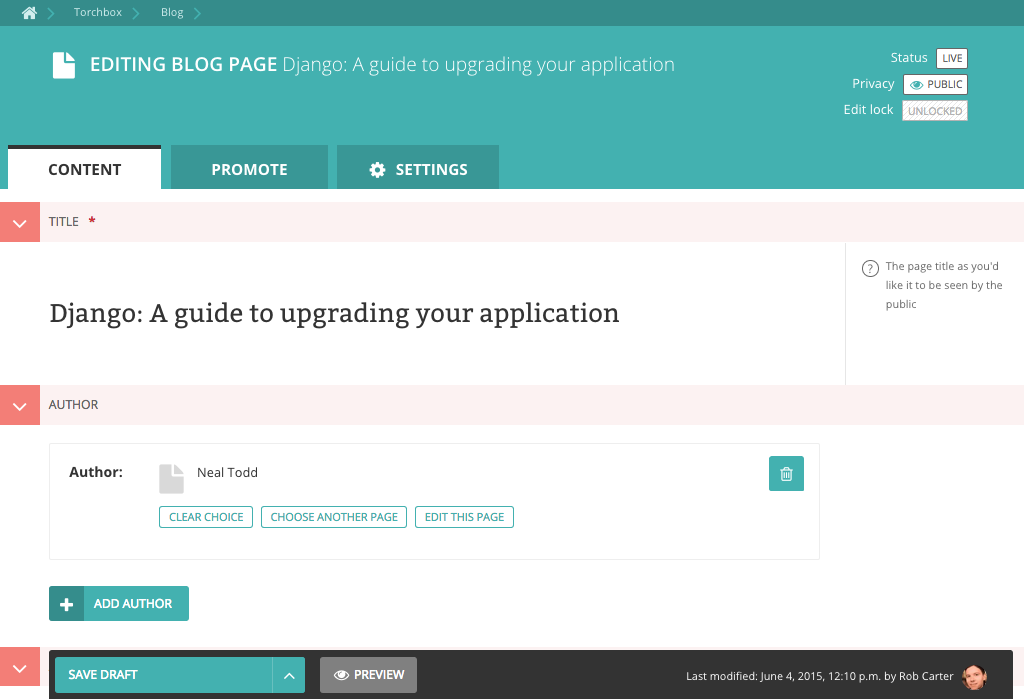Click Rob Carter's avatar thumbnail
1024x699 pixels.
[974, 677]
